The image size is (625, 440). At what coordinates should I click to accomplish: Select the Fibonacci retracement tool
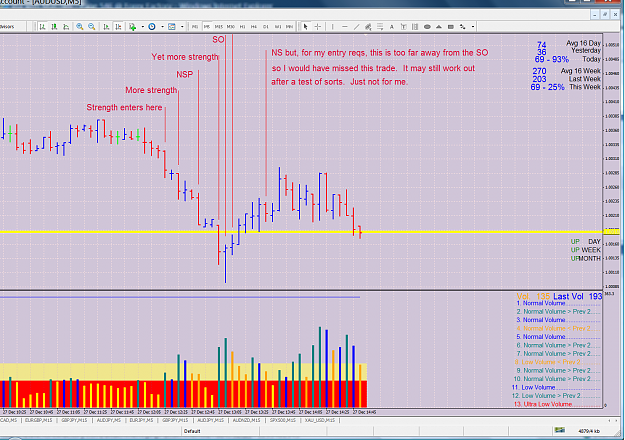click(380, 27)
